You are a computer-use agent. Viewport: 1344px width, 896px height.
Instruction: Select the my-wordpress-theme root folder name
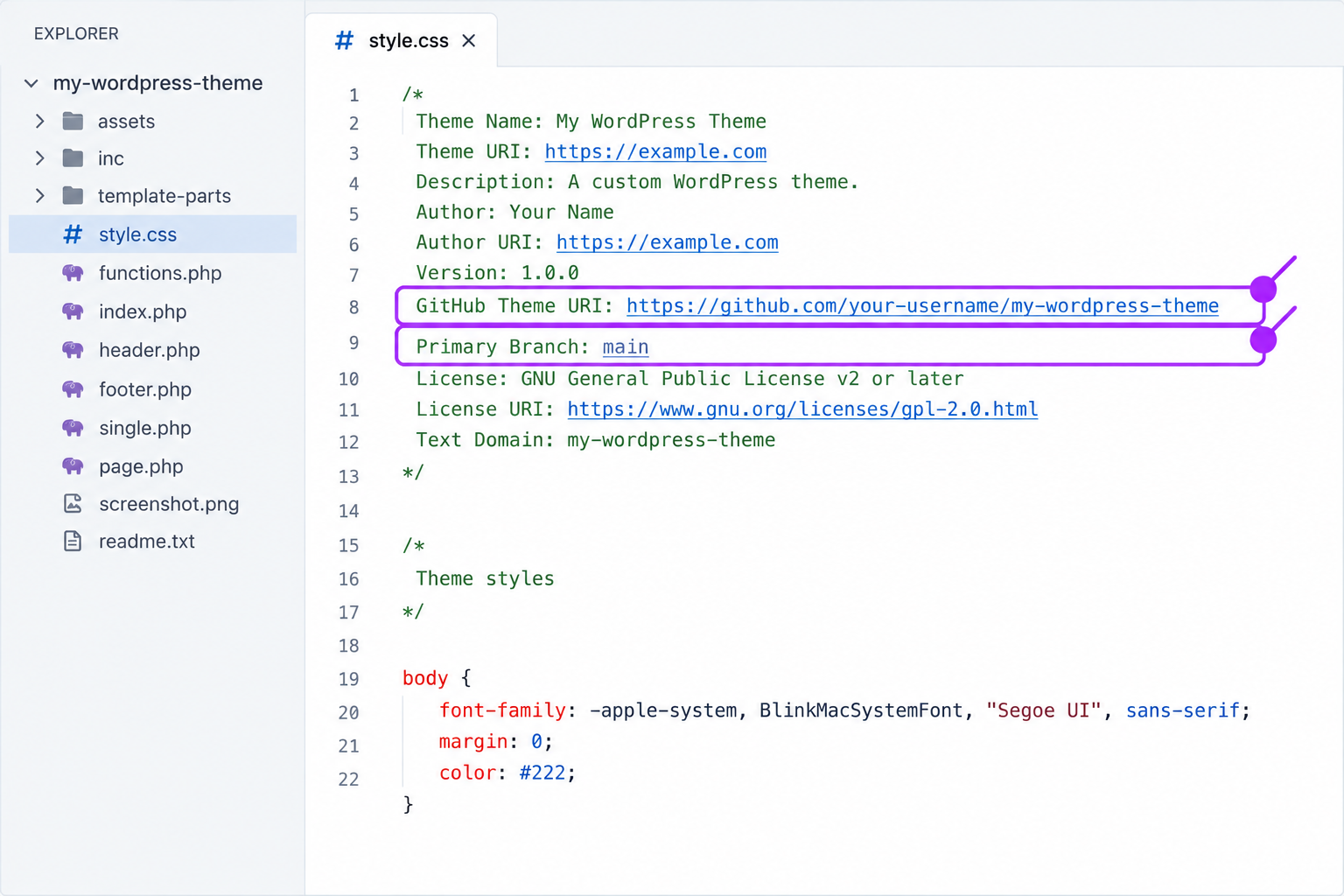point(157,83)
